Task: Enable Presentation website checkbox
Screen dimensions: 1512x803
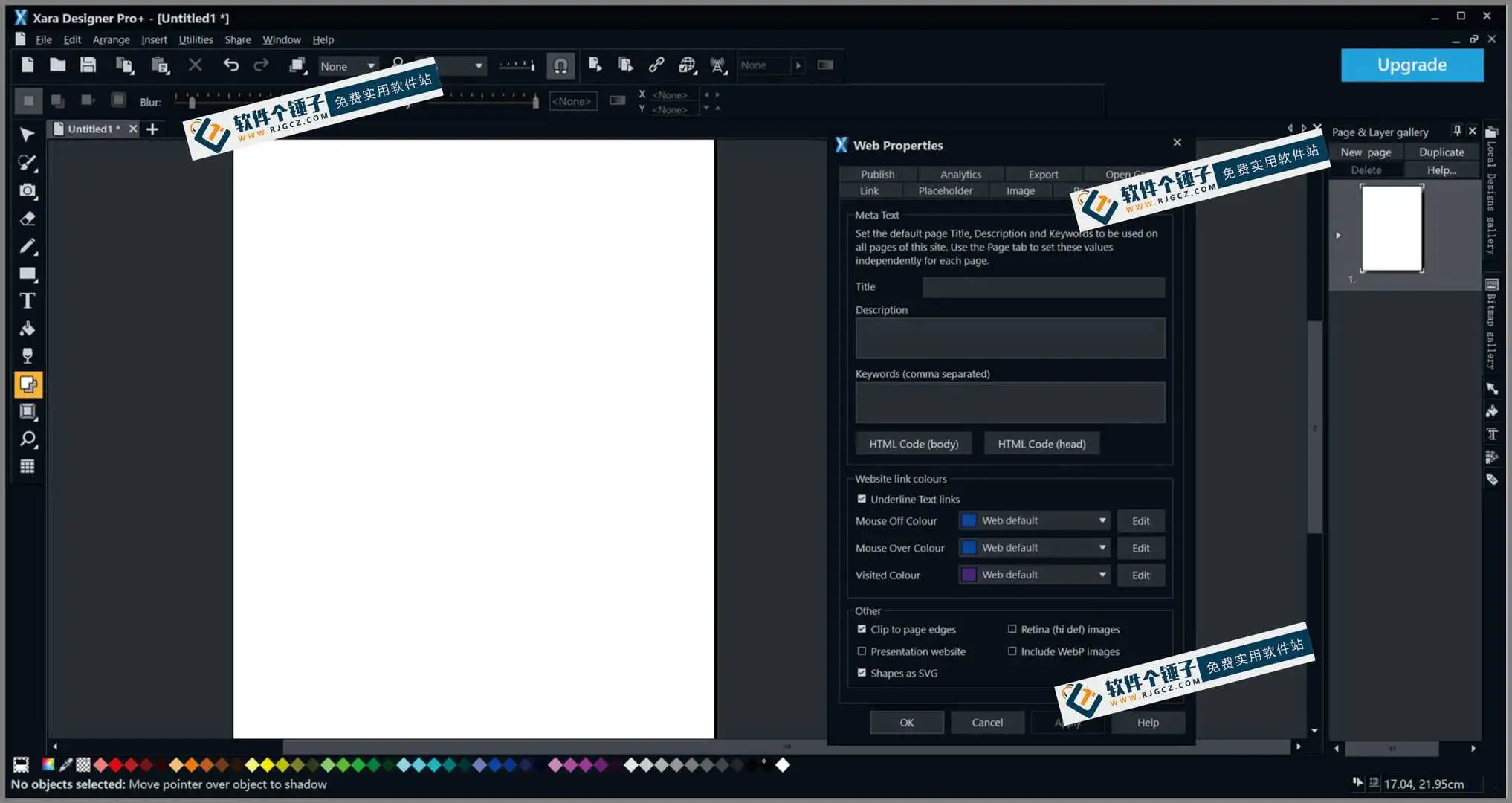Action: (862, 651)
